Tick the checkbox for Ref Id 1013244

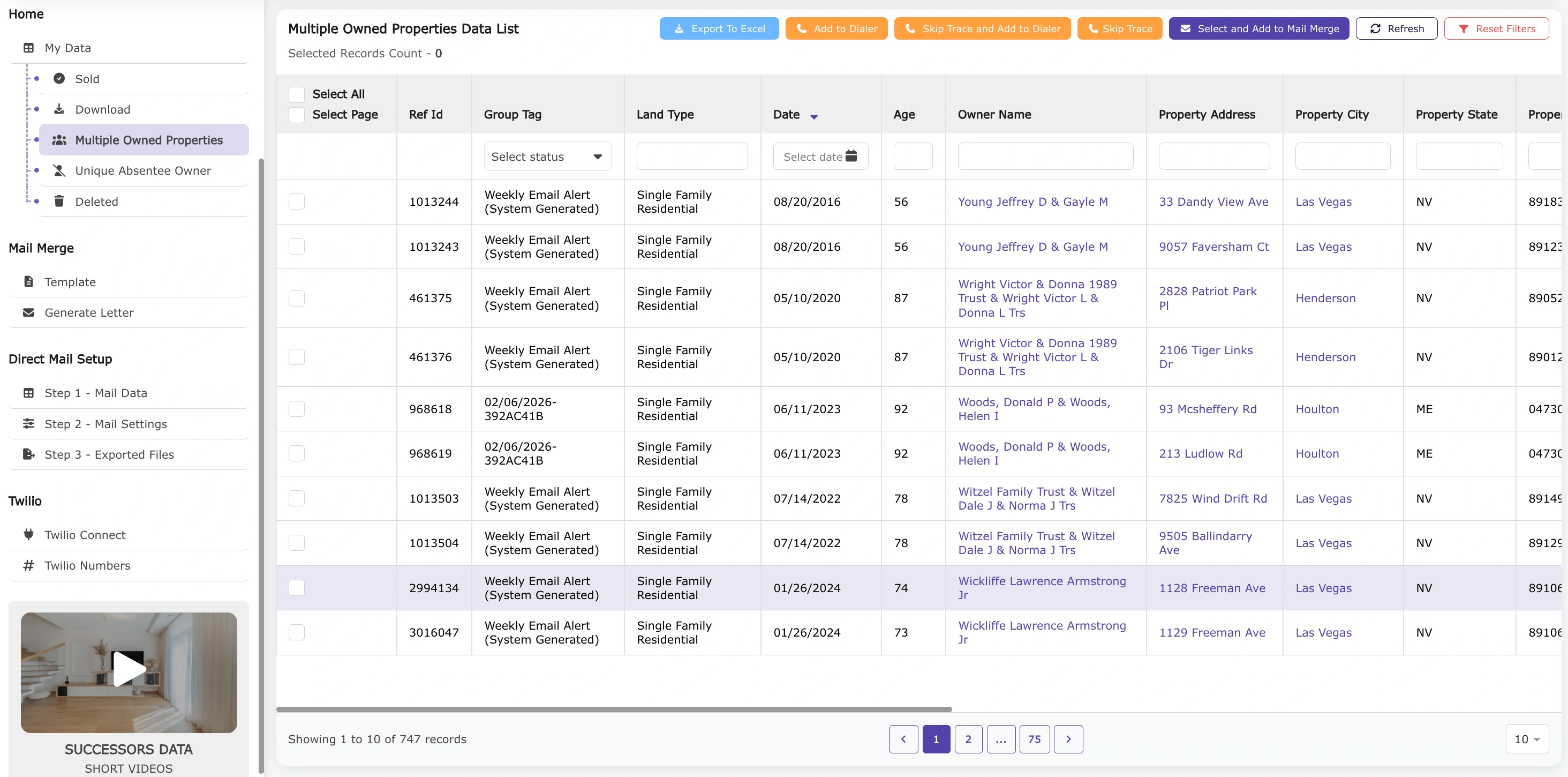pos(297,201)
